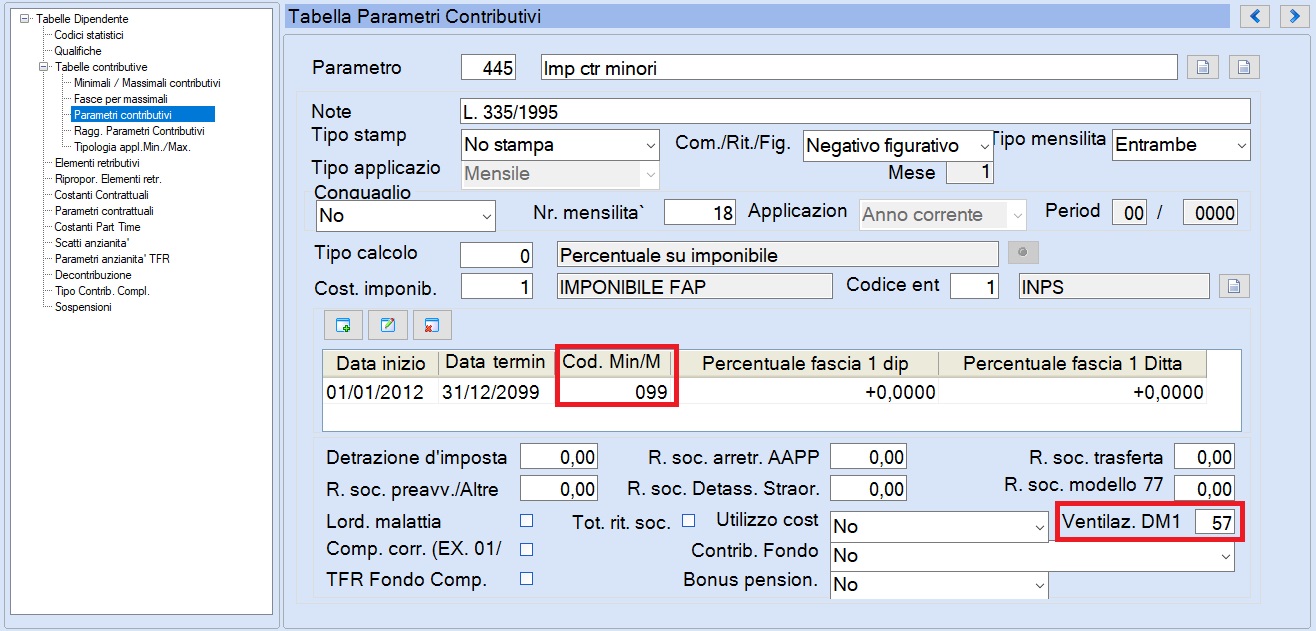This screenshot has height=631, width=1316.
Task: Click the lookup icon beside INPS field
Action: coord(1234,287)
